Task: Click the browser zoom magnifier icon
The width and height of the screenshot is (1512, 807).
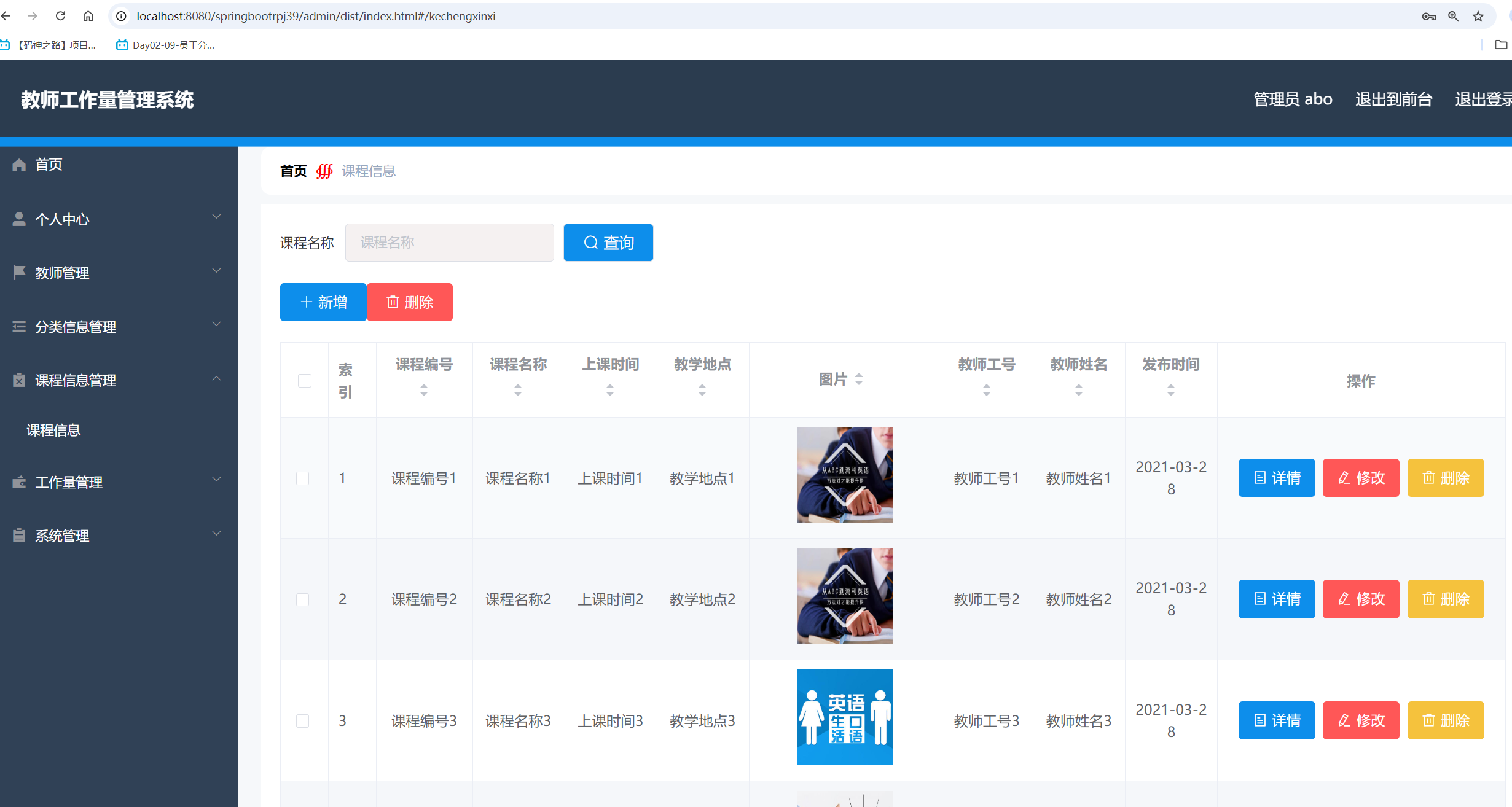Action: [1453, 17]
